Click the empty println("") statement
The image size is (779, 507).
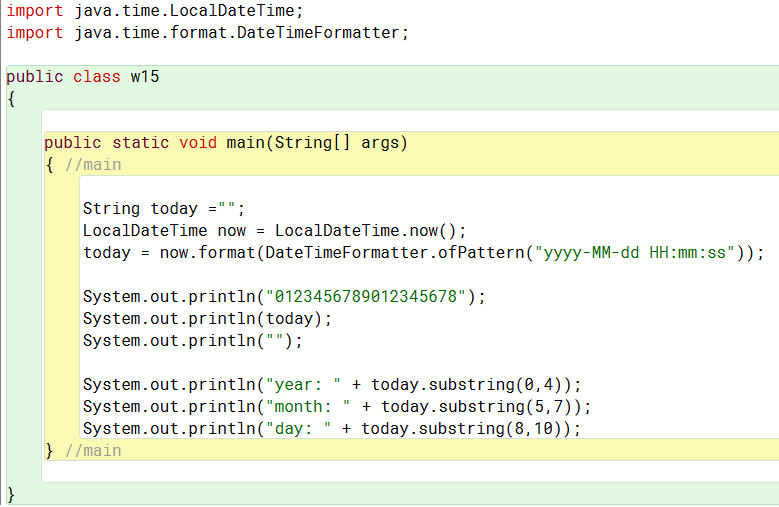coord(193,341)
